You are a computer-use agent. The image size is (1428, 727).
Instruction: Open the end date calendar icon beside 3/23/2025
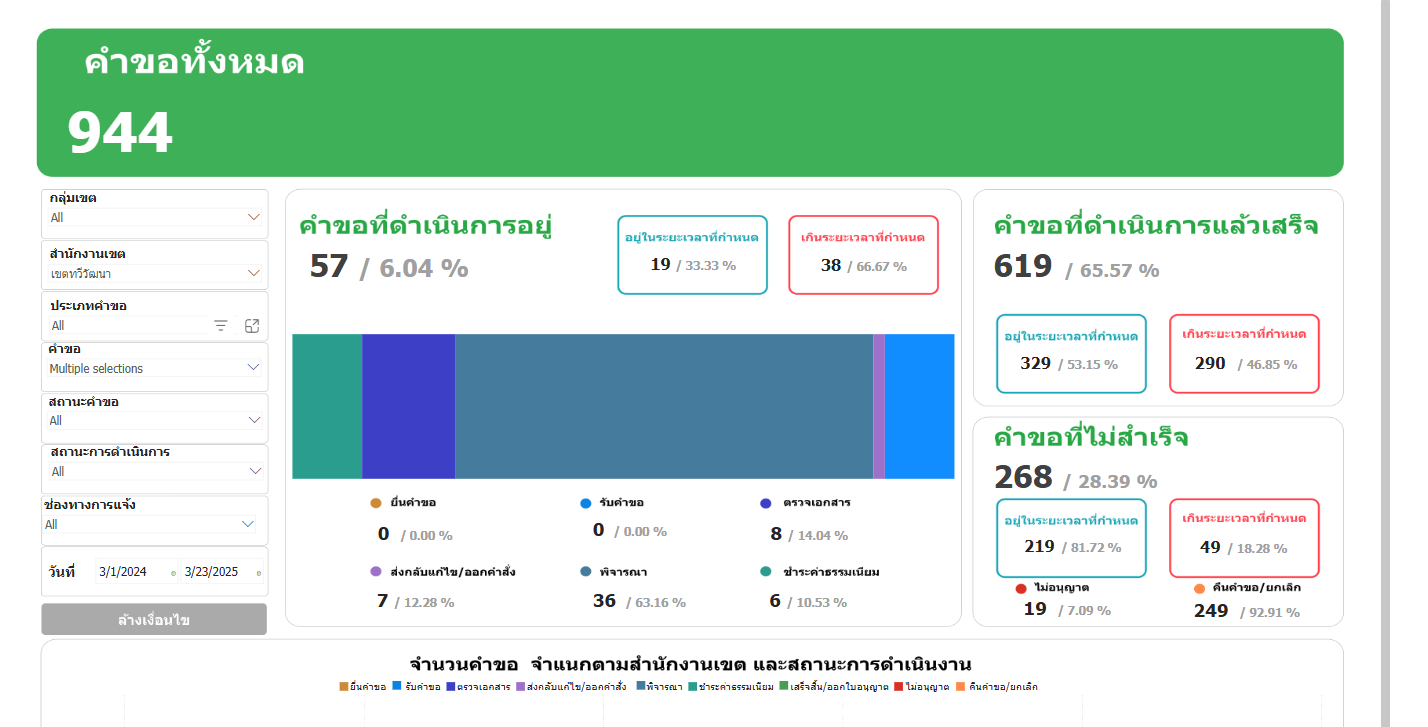click(259, 573)
